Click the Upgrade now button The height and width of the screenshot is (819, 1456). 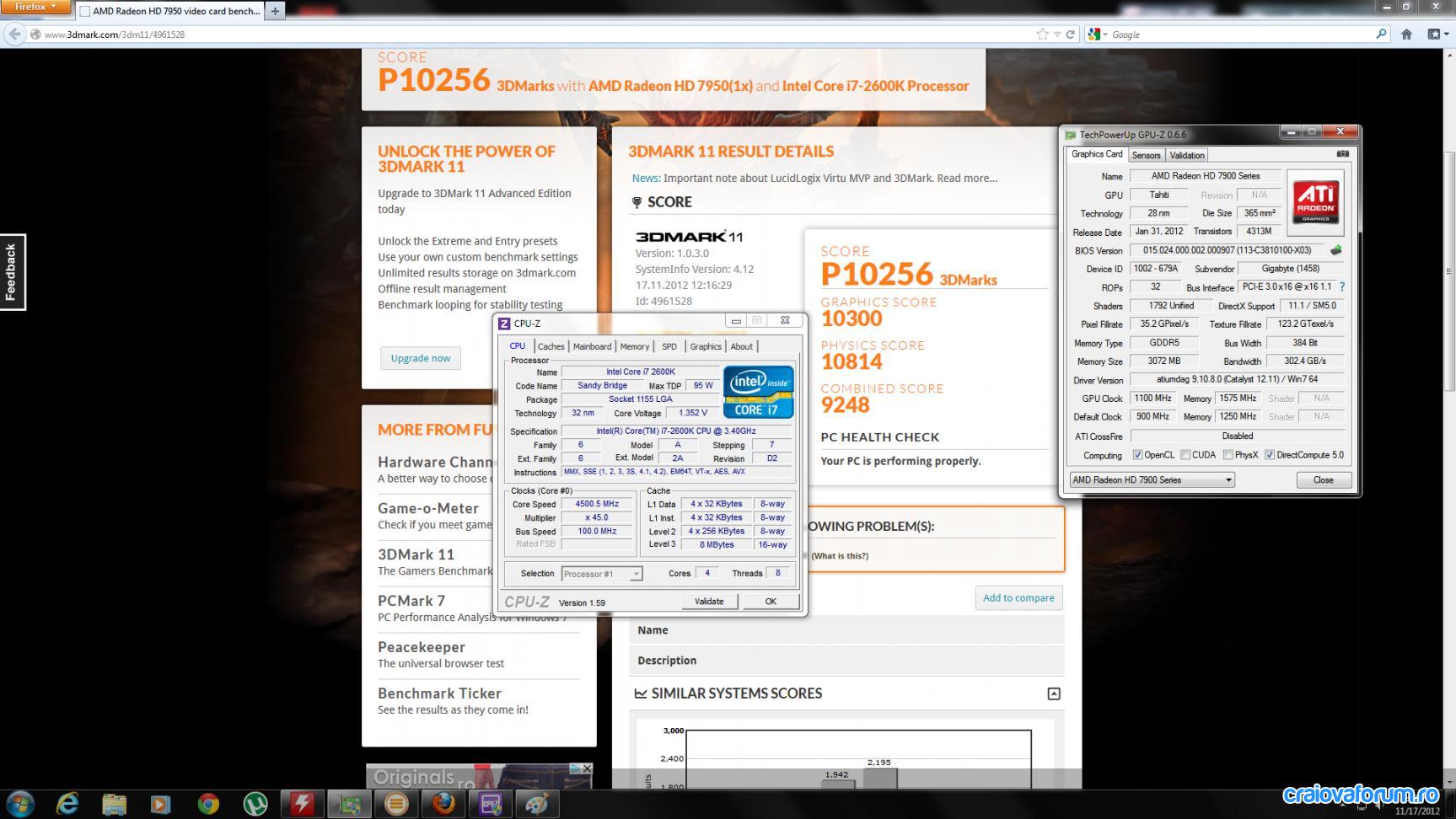(x=421, y=358)
